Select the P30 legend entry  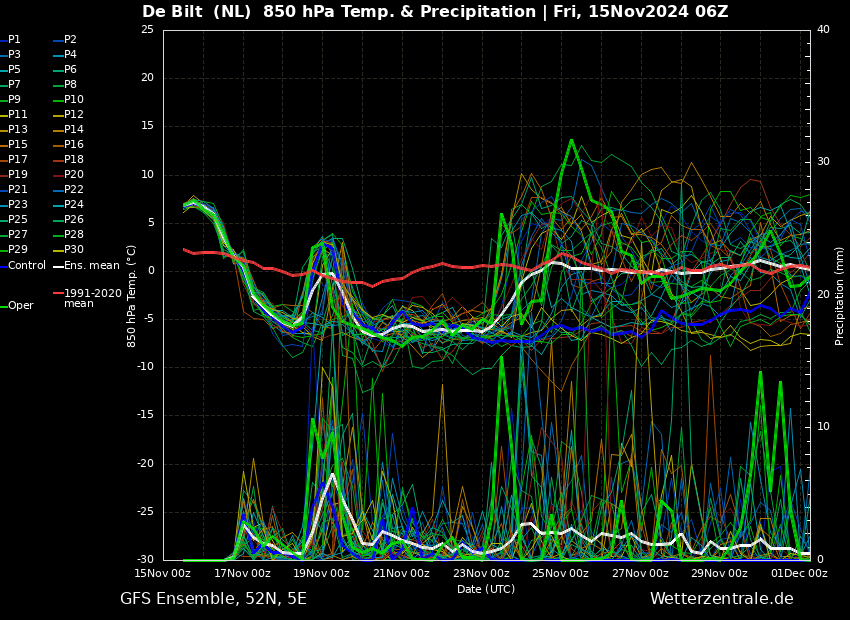point(74,250)
